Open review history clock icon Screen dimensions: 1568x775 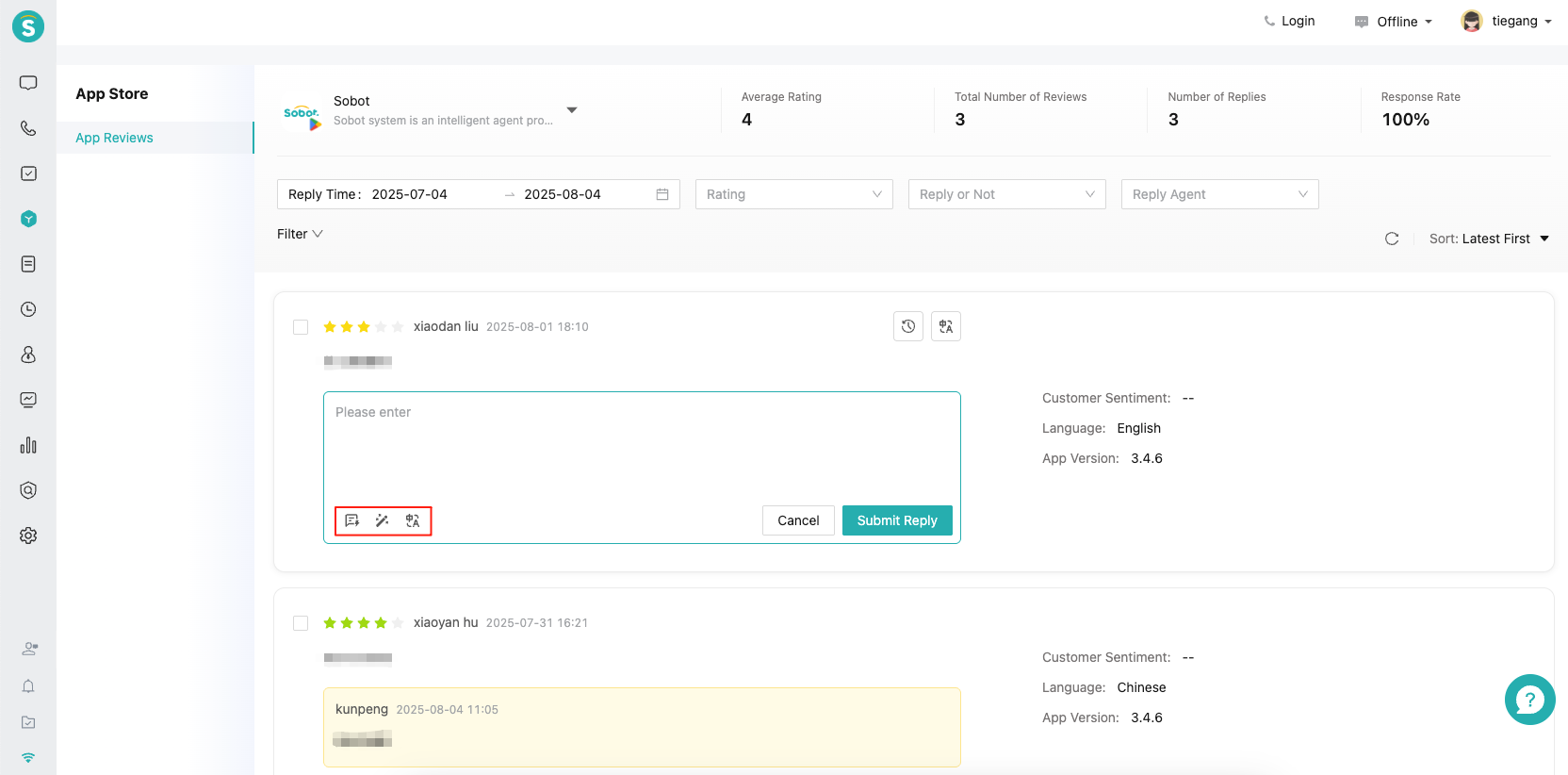pyautogui.click(x=907, y=326)
